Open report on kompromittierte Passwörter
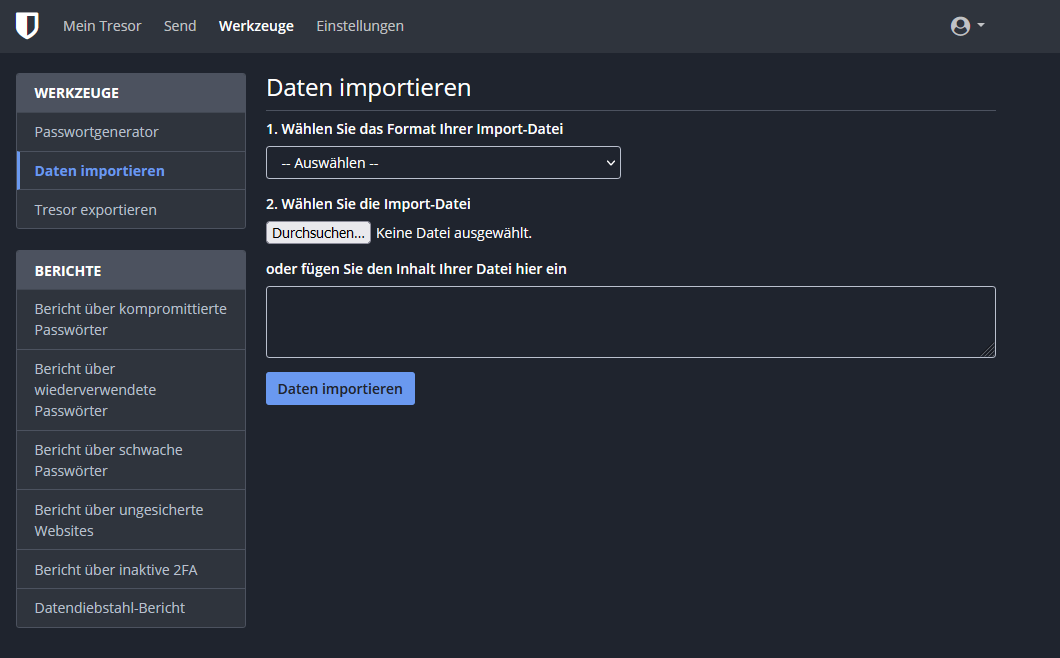 [x=130, y=319]
